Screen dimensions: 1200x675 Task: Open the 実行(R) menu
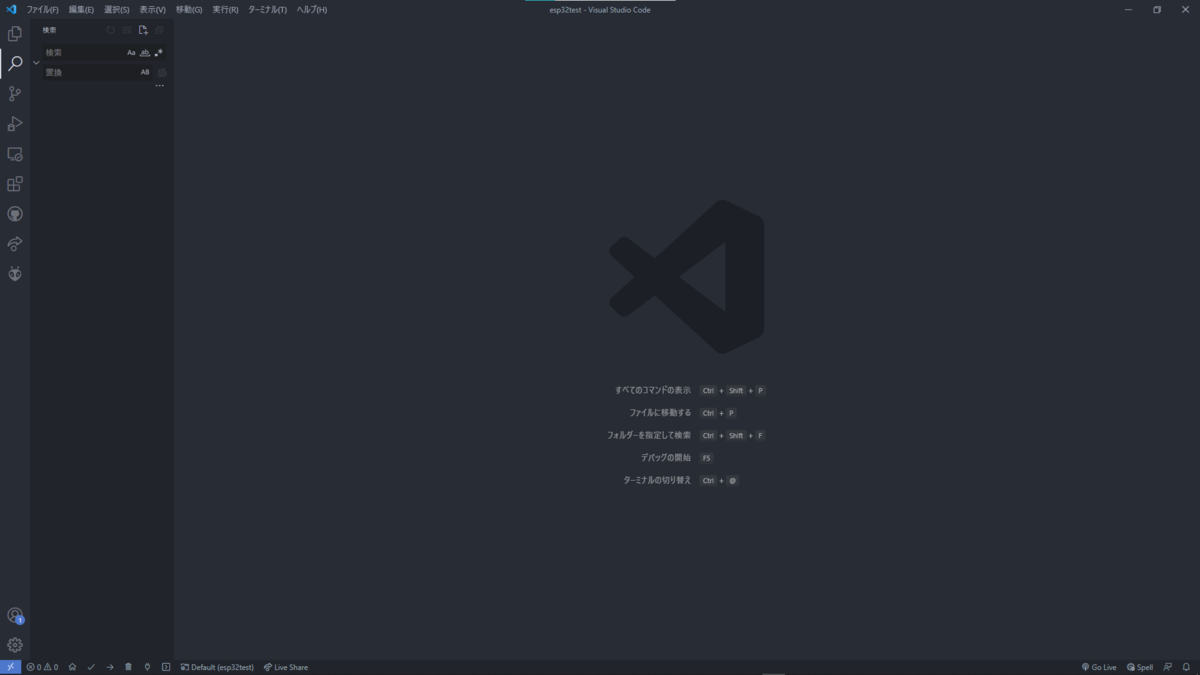click(225, 9)
